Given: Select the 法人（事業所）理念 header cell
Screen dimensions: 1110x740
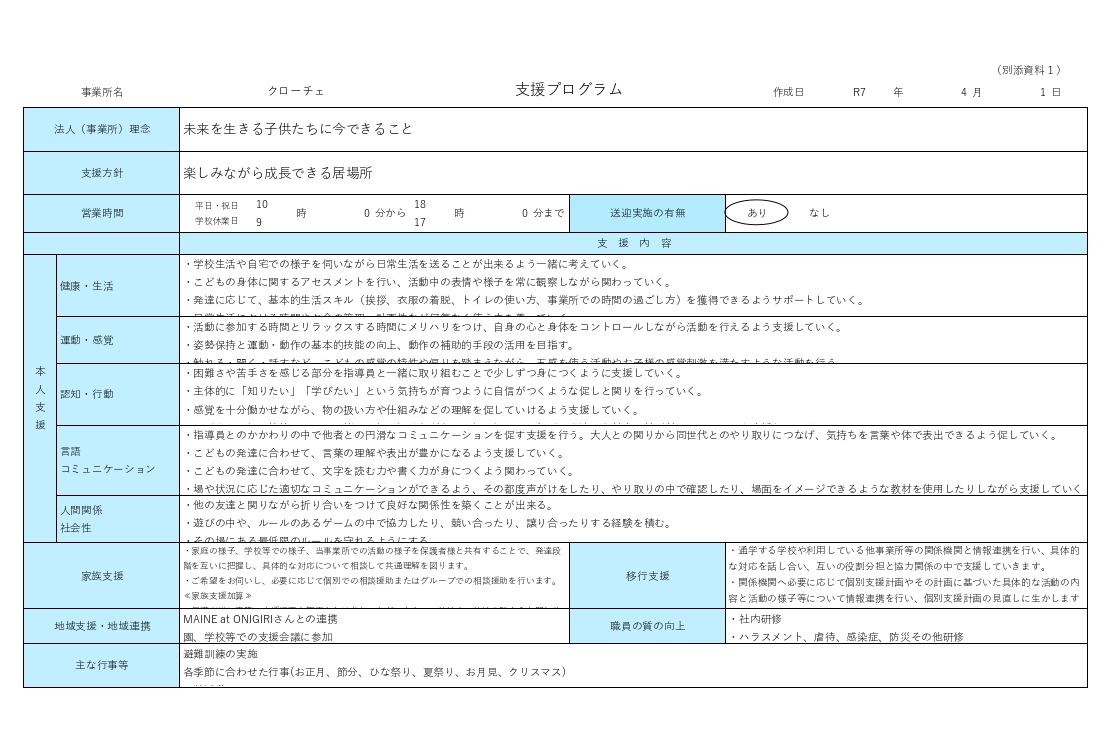Looking at the screenshot, I should 102,130.
